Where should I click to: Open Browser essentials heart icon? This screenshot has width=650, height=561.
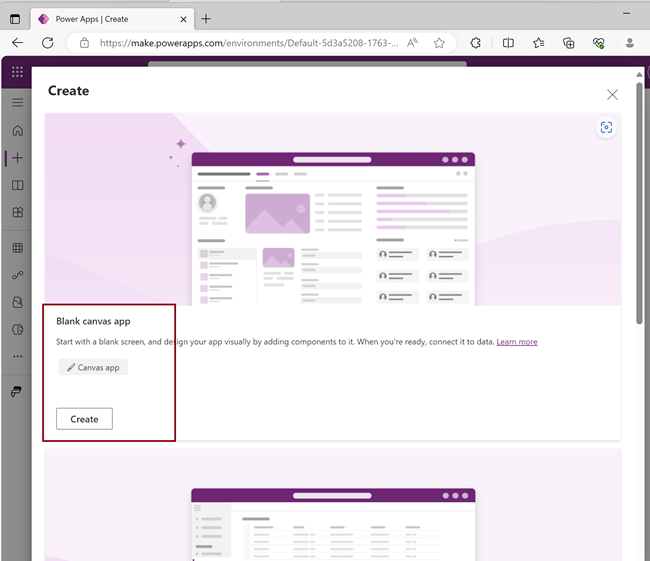[x=599, y=43]
